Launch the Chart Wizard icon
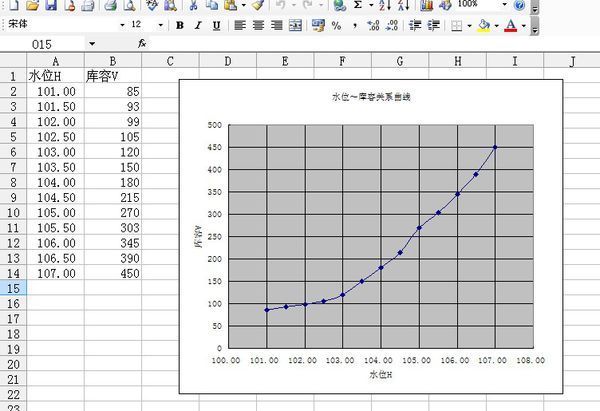The image size is (600, 411). tap(426, 5)
